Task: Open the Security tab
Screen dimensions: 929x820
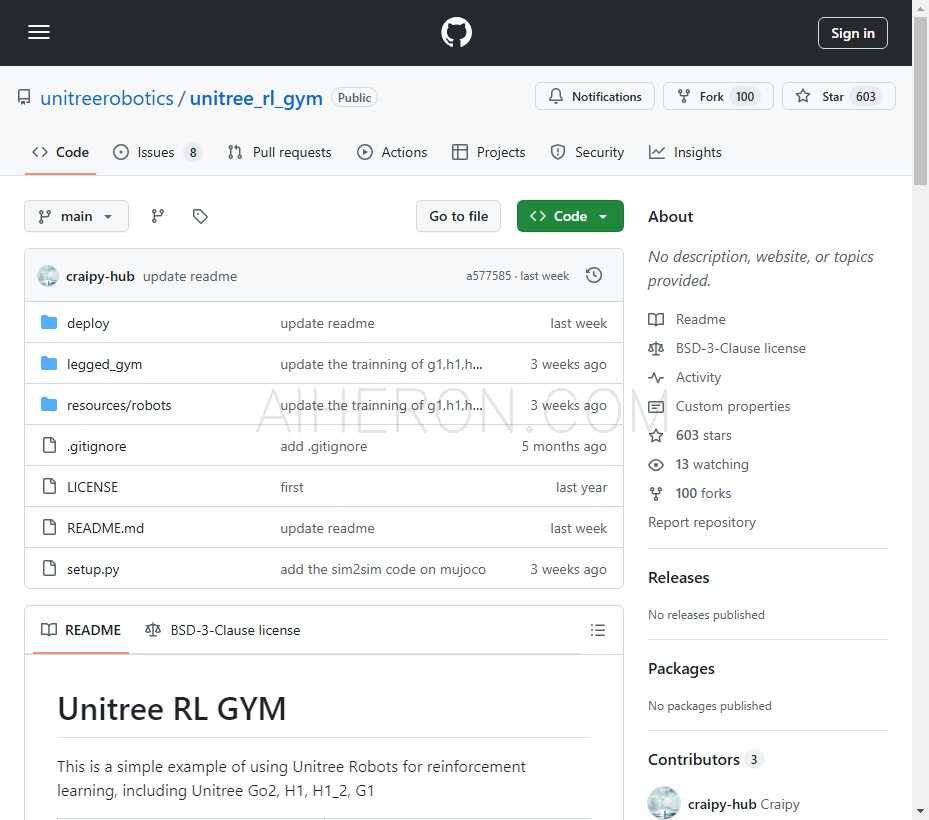Action: click(x=587, y=152)
